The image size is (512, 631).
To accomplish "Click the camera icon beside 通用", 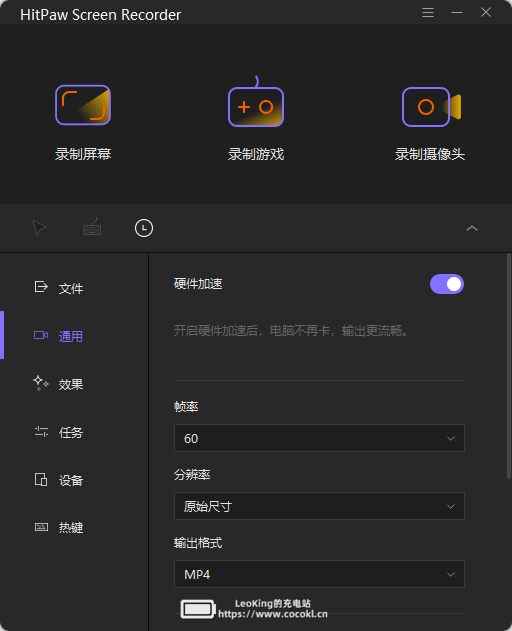I will click(41, 335).
